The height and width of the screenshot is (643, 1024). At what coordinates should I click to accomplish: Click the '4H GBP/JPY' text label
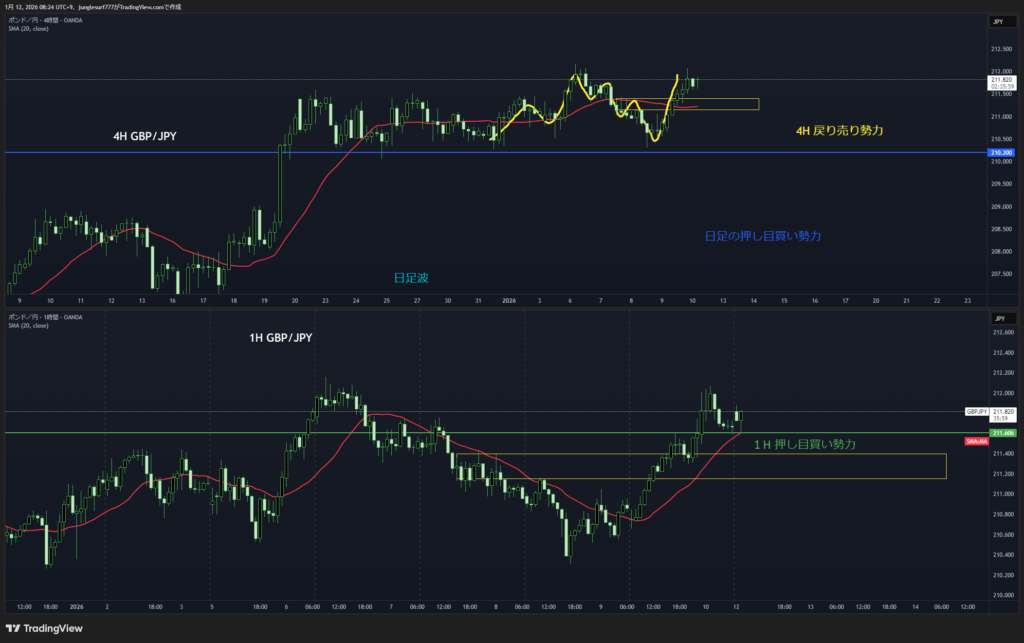(x=147, y=134)
